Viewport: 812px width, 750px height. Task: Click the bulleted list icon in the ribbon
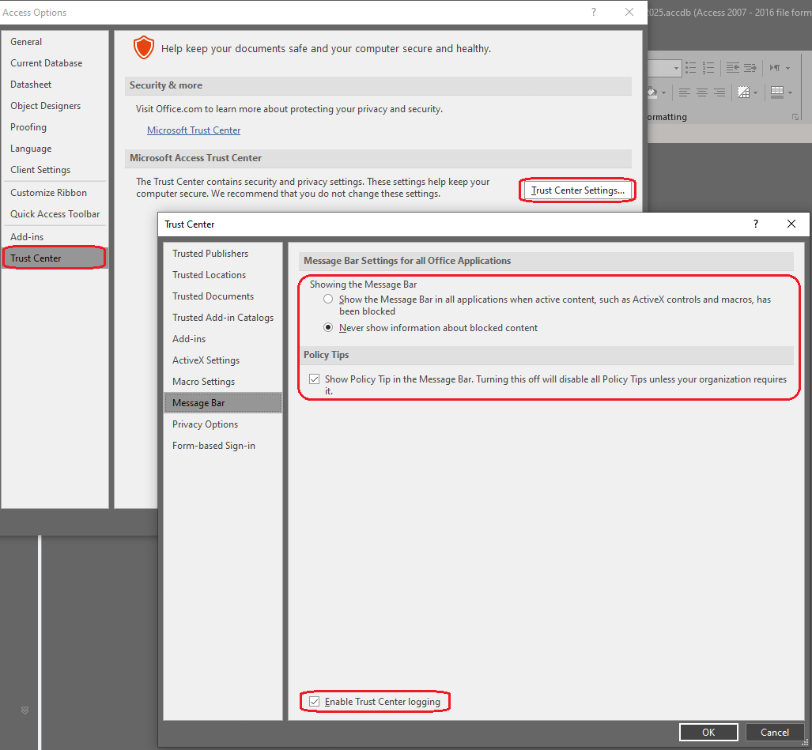690,68
